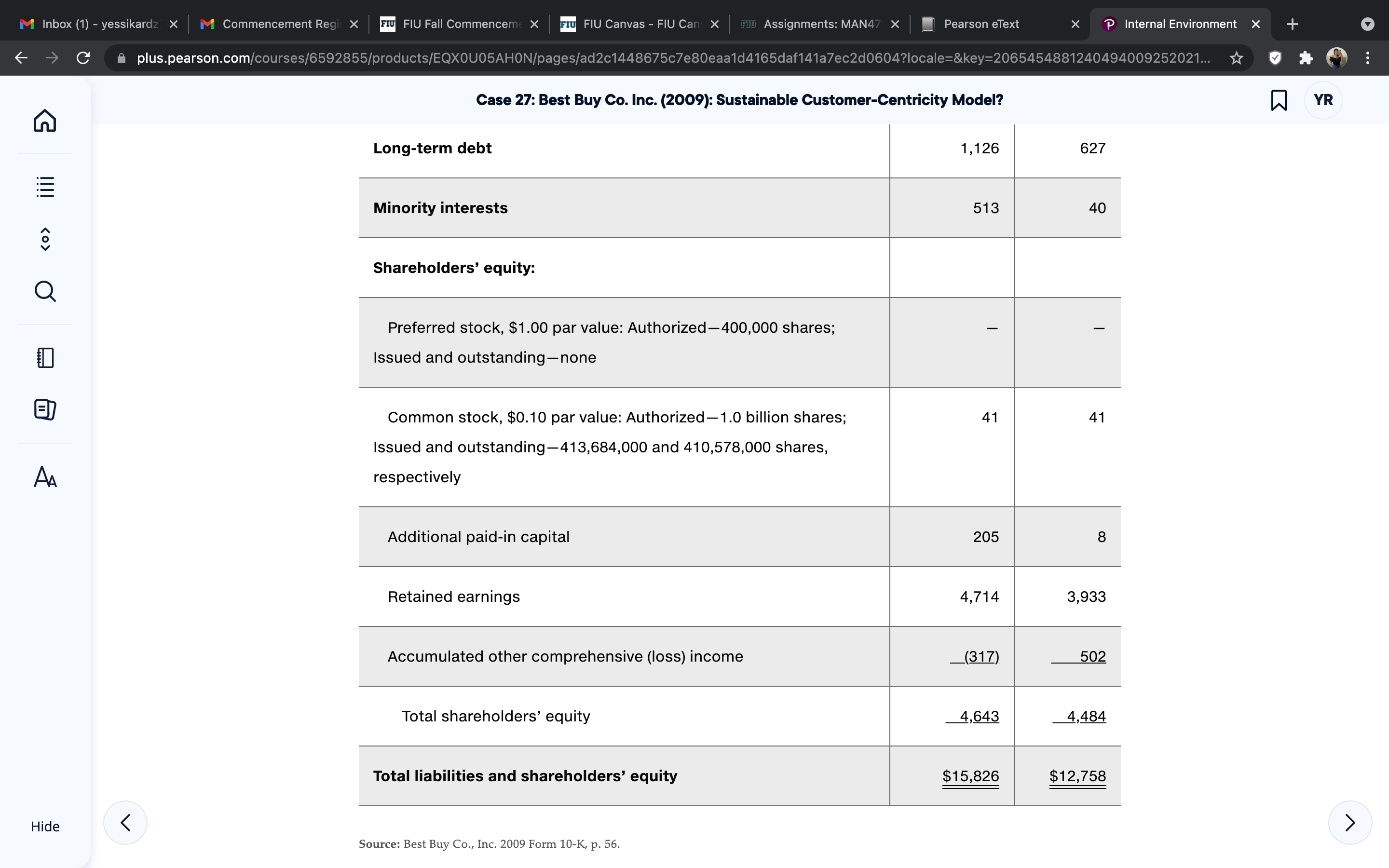Viewport: 1389px width, 868px height.
Task: Switch to the FIU Canvas tab
Action: pyautogui.click(x=640, y=24)
